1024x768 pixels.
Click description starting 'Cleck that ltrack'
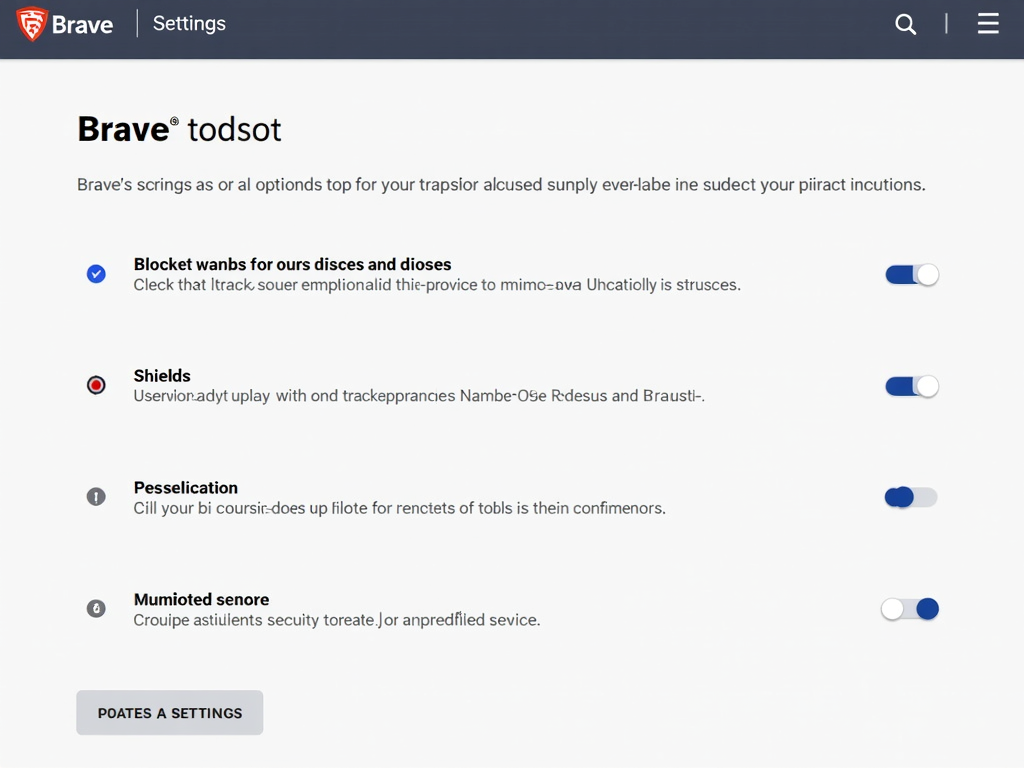coord(437,285)
